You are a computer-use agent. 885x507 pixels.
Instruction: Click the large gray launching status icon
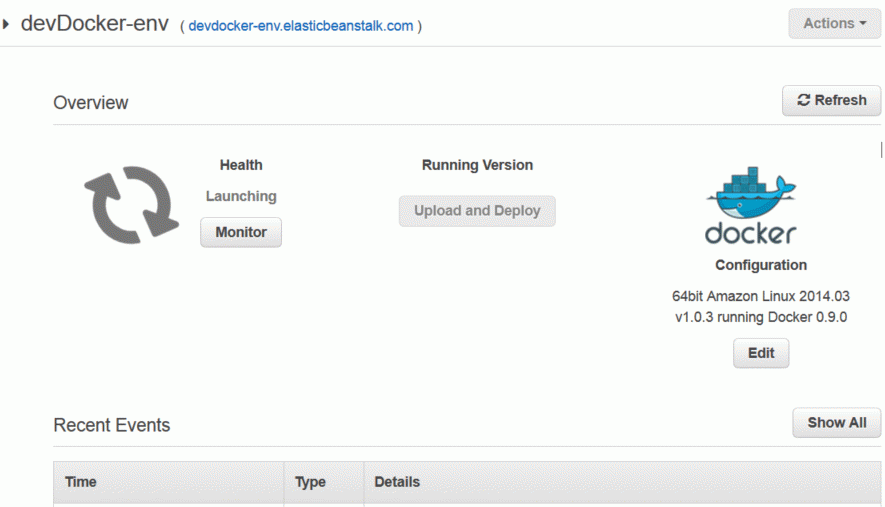pos(131,205)
